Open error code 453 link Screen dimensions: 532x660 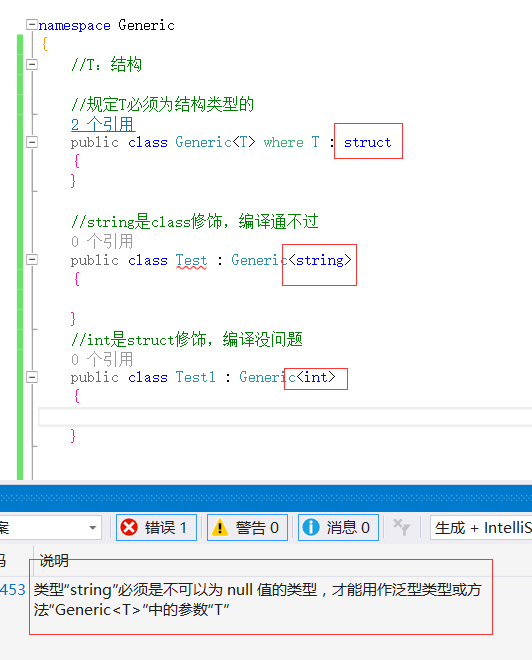point(13,589)
